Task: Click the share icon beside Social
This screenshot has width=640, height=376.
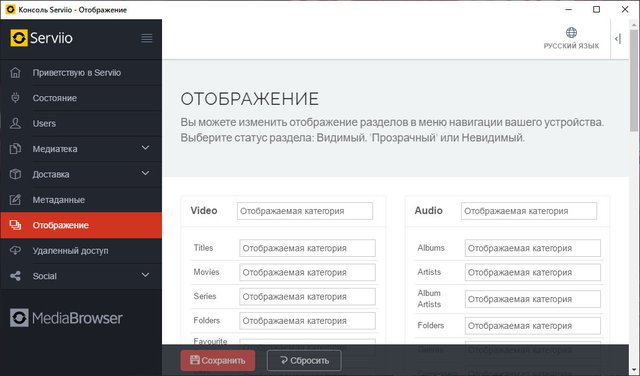Action: 16,276
